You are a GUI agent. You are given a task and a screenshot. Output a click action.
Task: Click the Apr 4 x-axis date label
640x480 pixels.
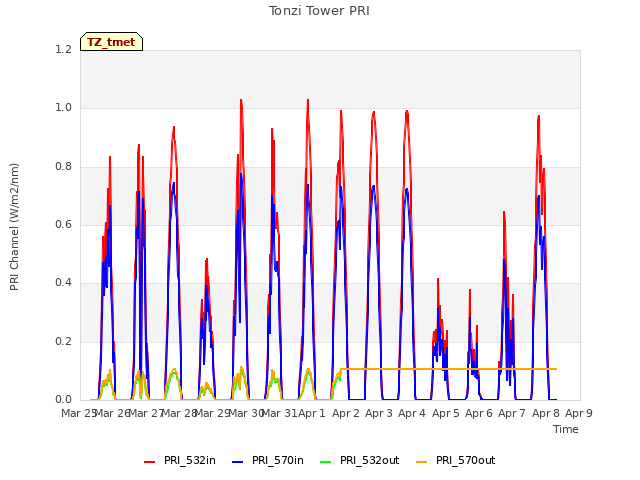412,413
